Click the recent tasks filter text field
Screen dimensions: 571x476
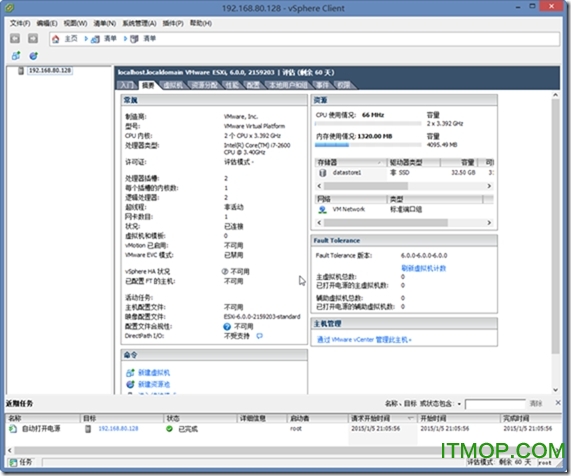[495, 404]
